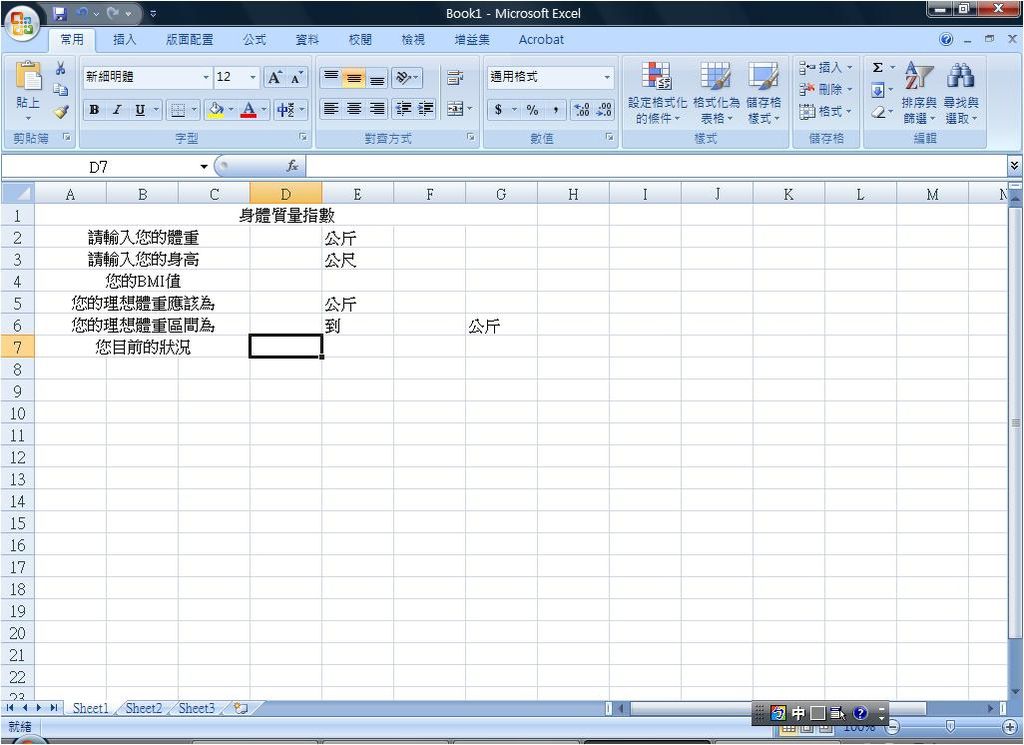This screenshot has height=745, width=1024.
Task: Click the zoom in plus button
Action: click(x=1010, y=727)
